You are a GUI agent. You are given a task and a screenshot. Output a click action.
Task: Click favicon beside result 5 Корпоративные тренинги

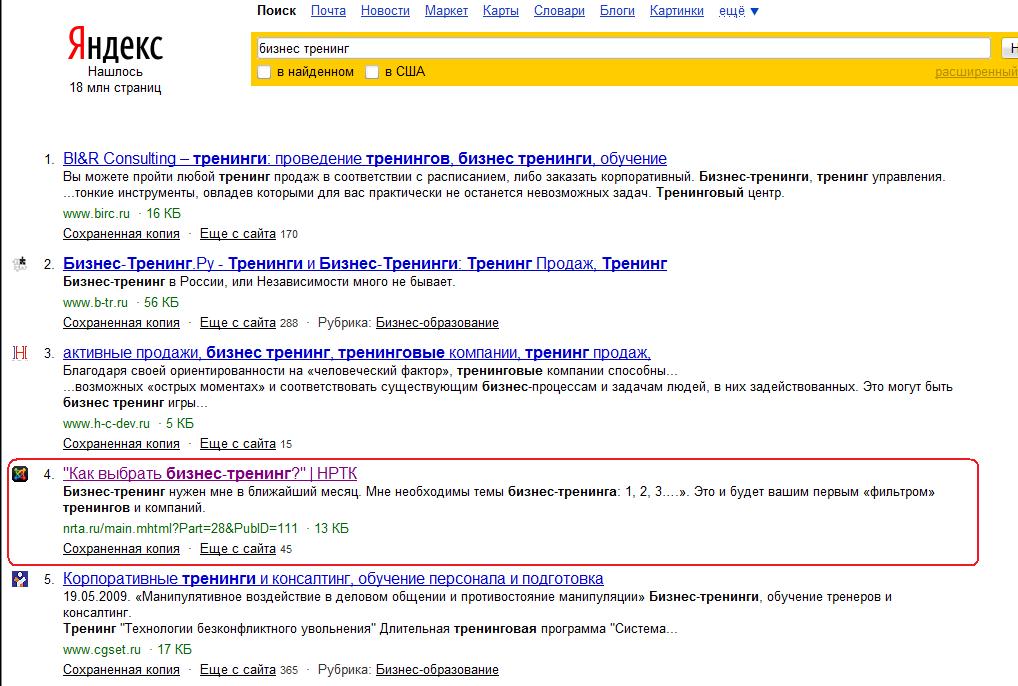click(20, 579)
